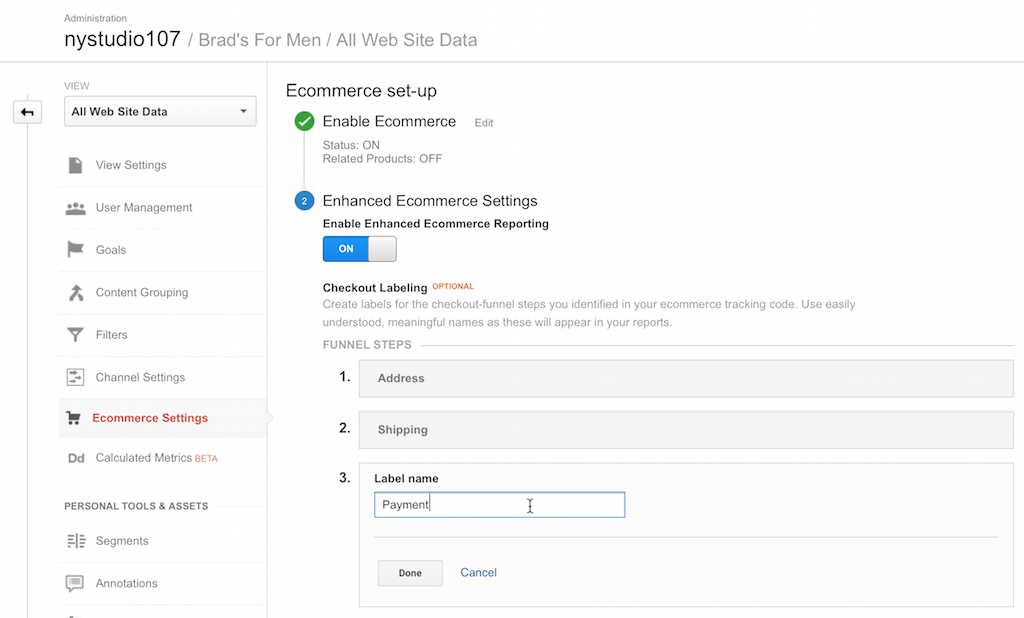Open Ecommerce Settings in the sidebar
1024x618 pixels.
(150, 418)
